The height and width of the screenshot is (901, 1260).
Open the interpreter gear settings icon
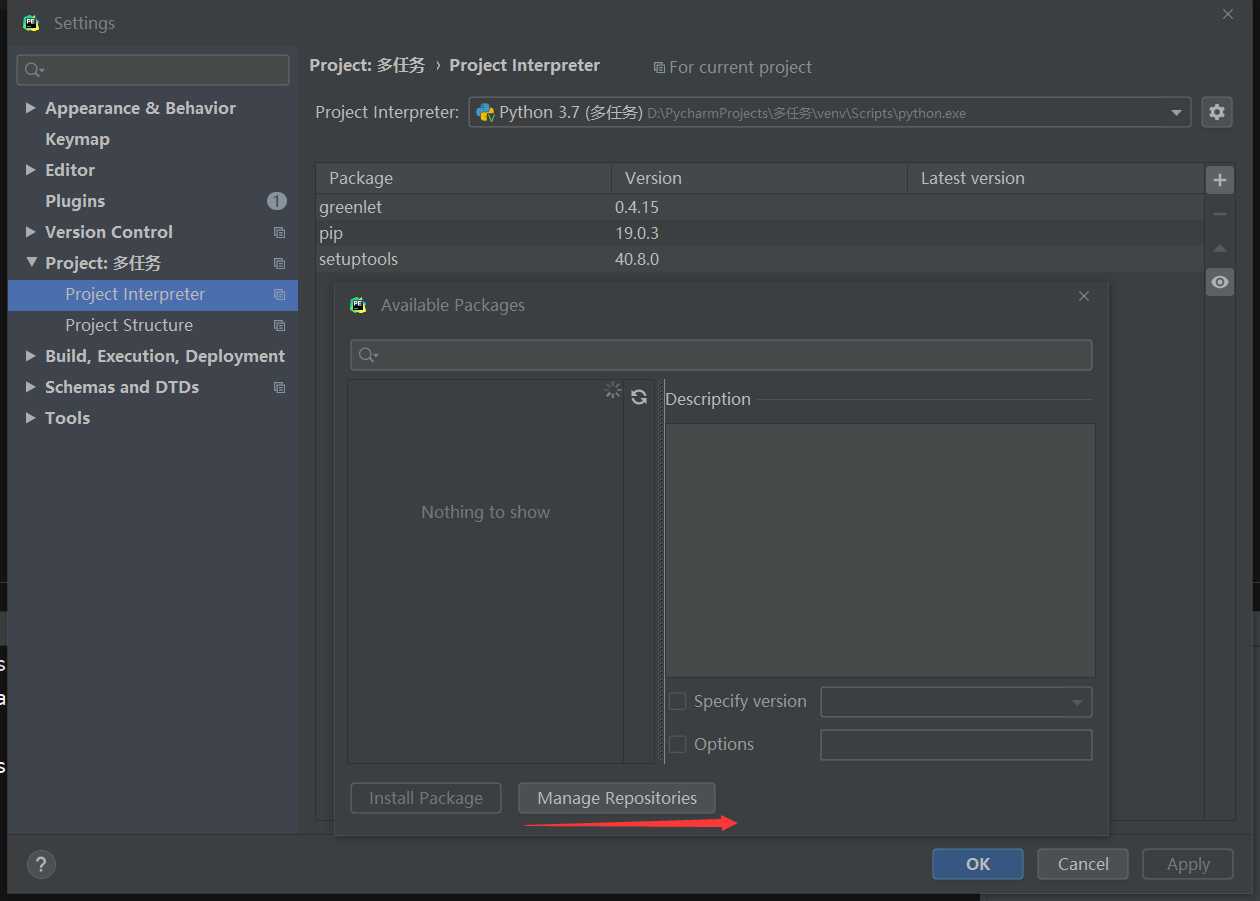tap(1217, 112)
